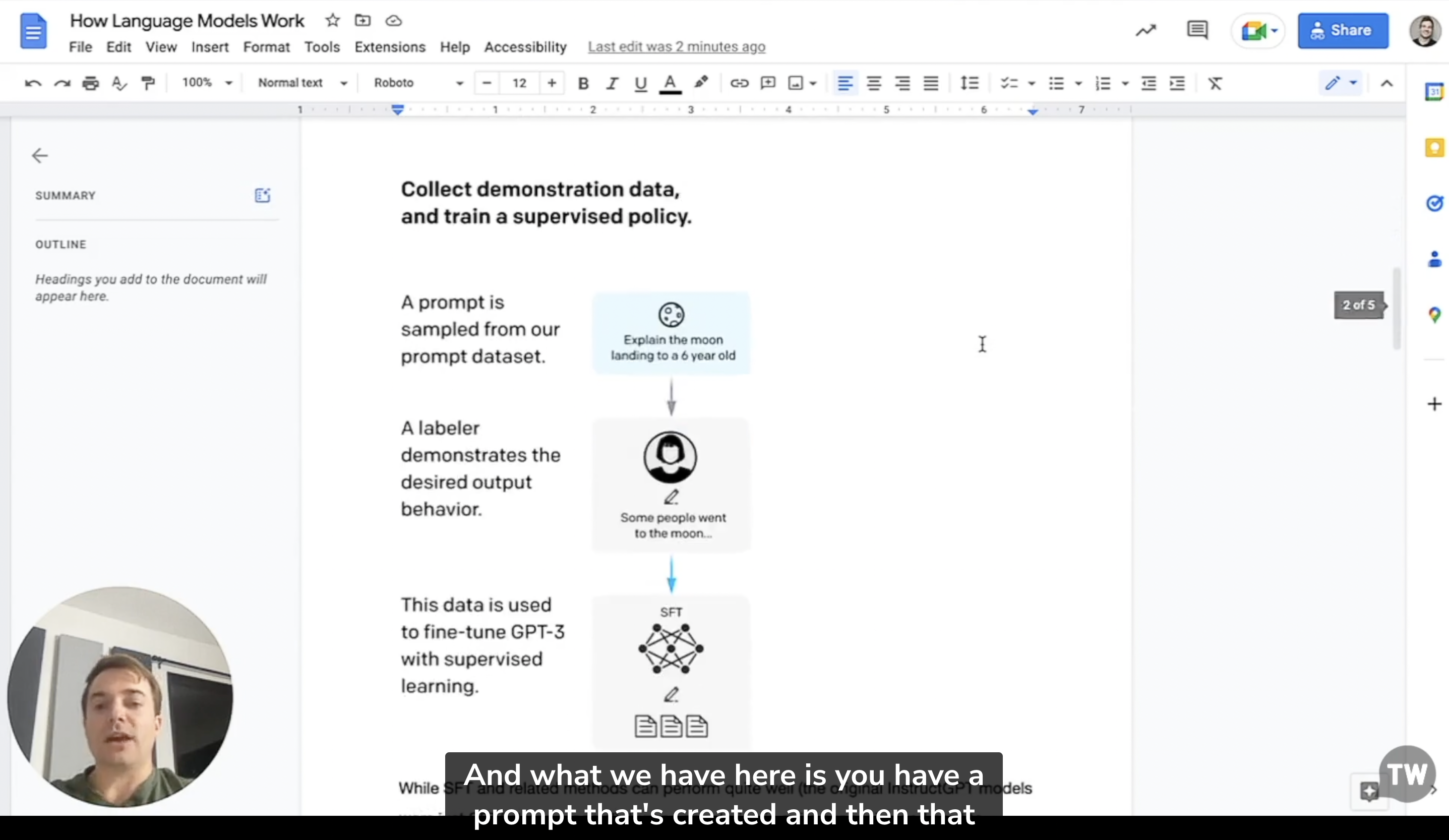Open the Editing mode pencil dropdown
This screenshot has height=840, width=1449.
click(1340, 83)
